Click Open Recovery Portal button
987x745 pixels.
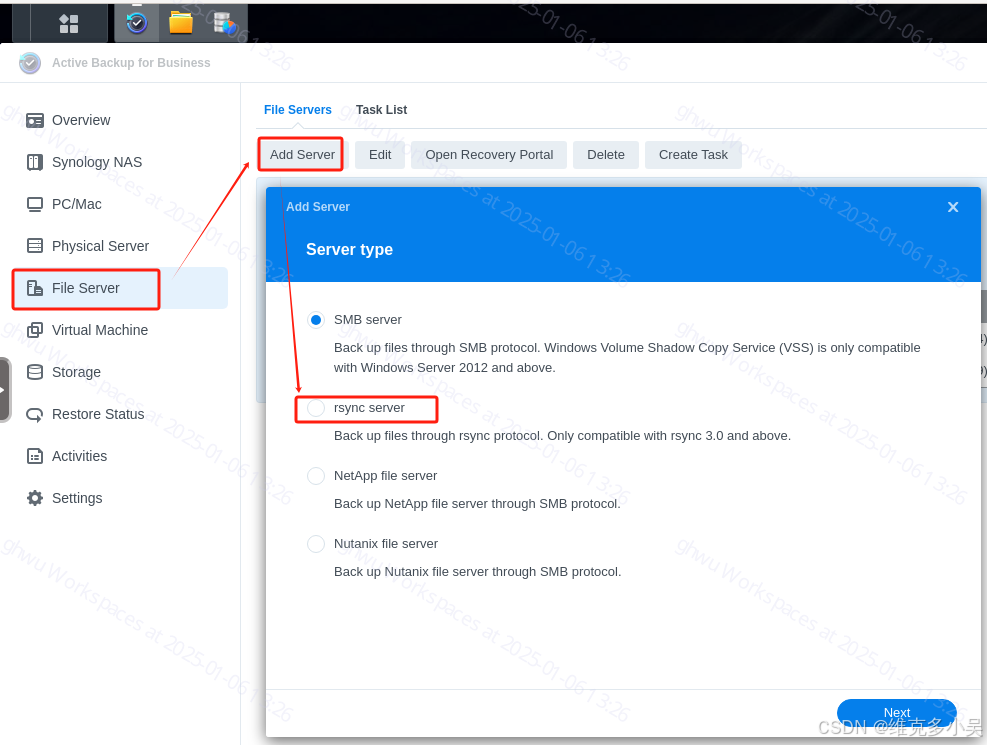pos(489,155)
